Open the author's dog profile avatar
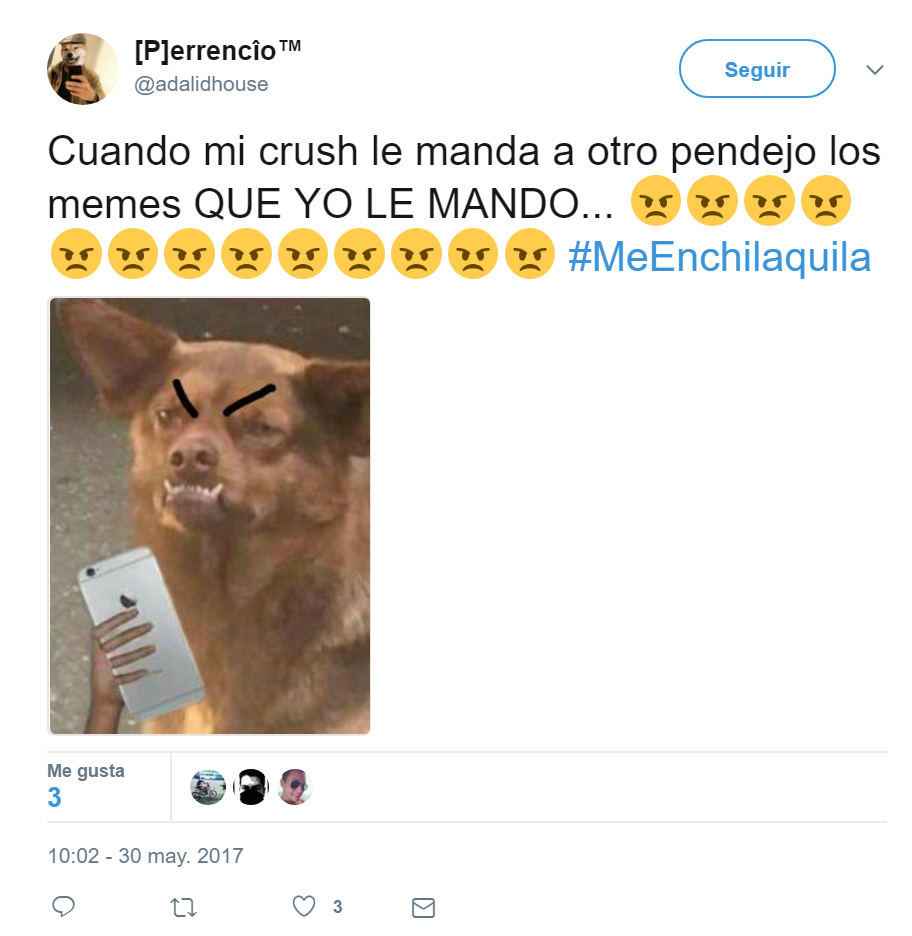912x936 pixels. (82, 69)
